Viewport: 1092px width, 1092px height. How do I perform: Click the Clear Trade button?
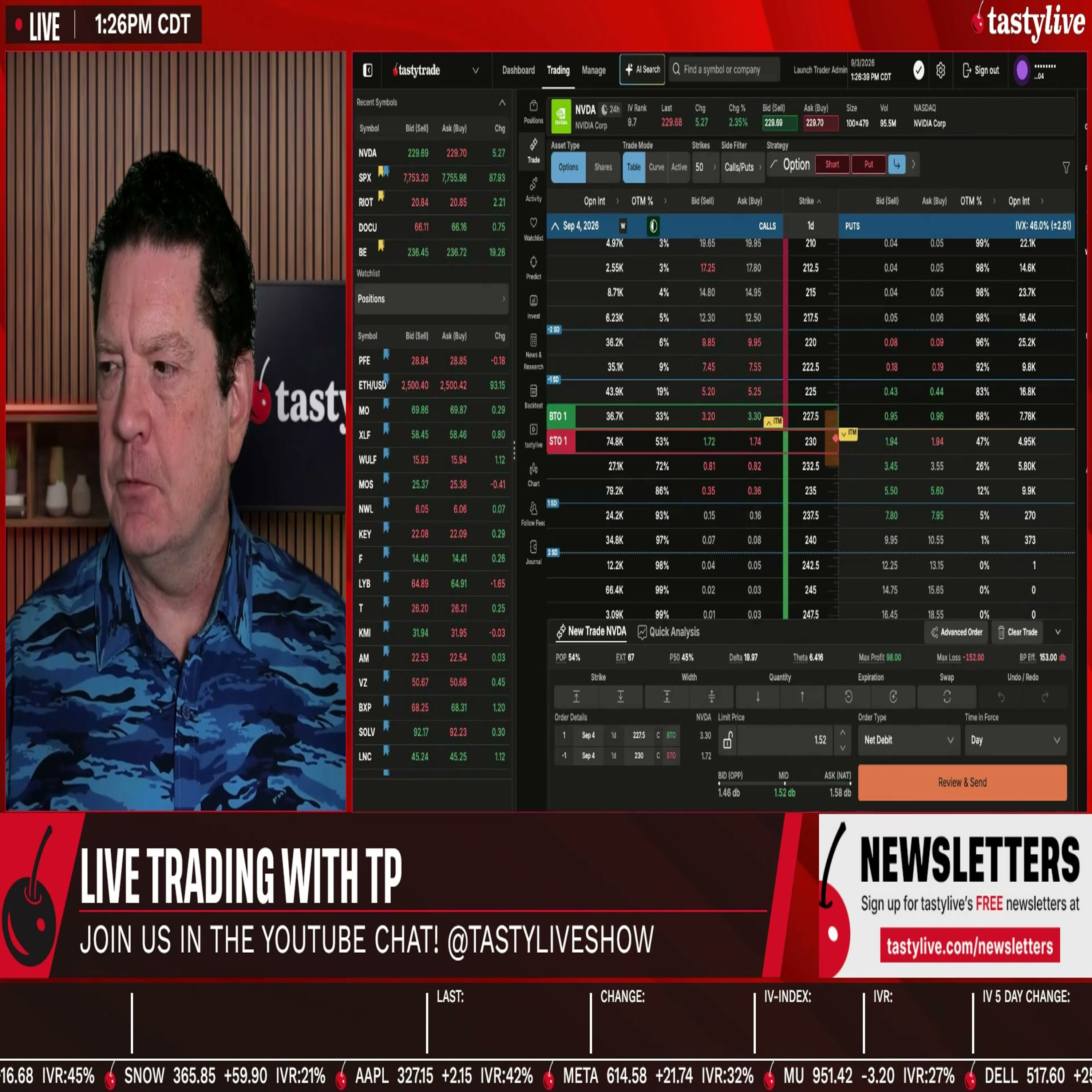point(1017,632)
